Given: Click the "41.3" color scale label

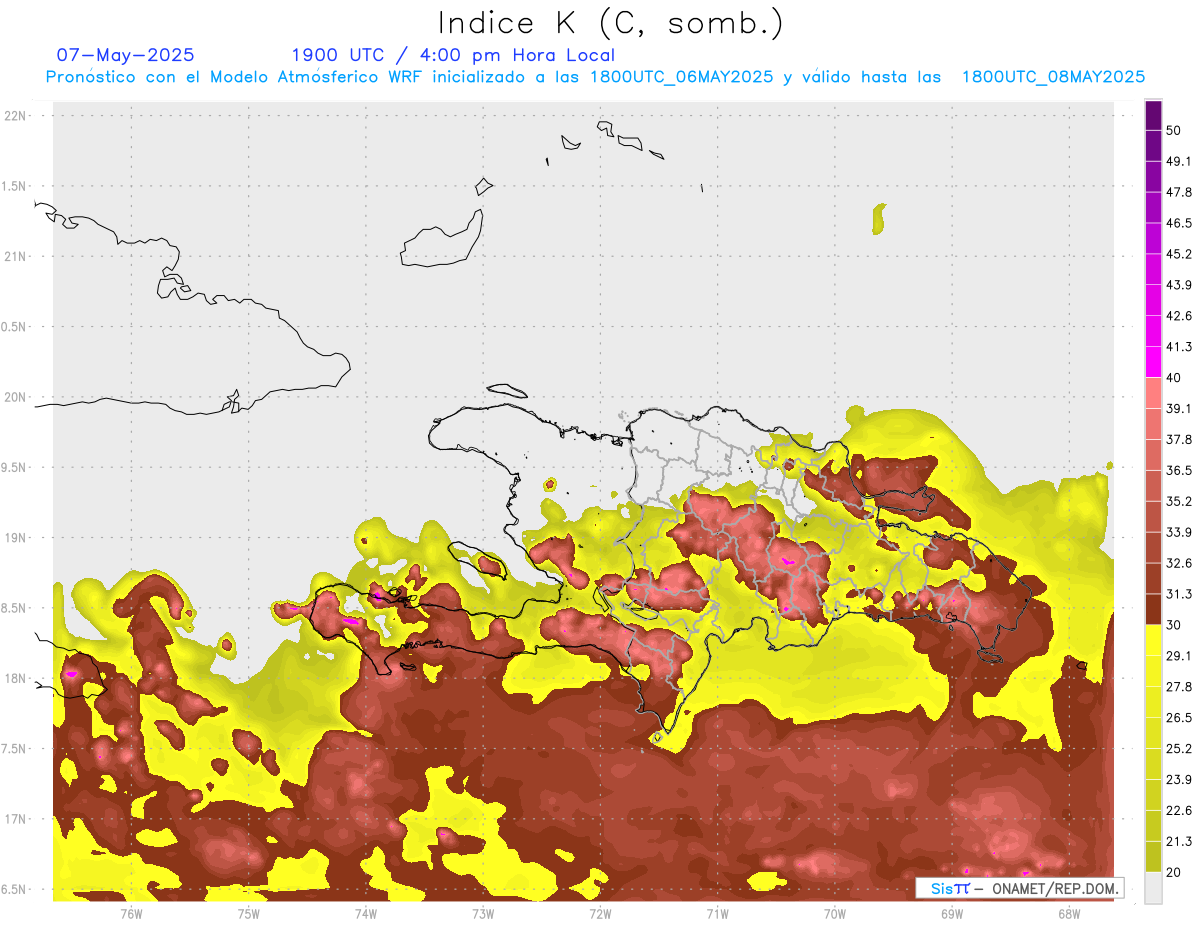Looking at the screenshot, I should pyautogui.click(x=1179, y=347).
